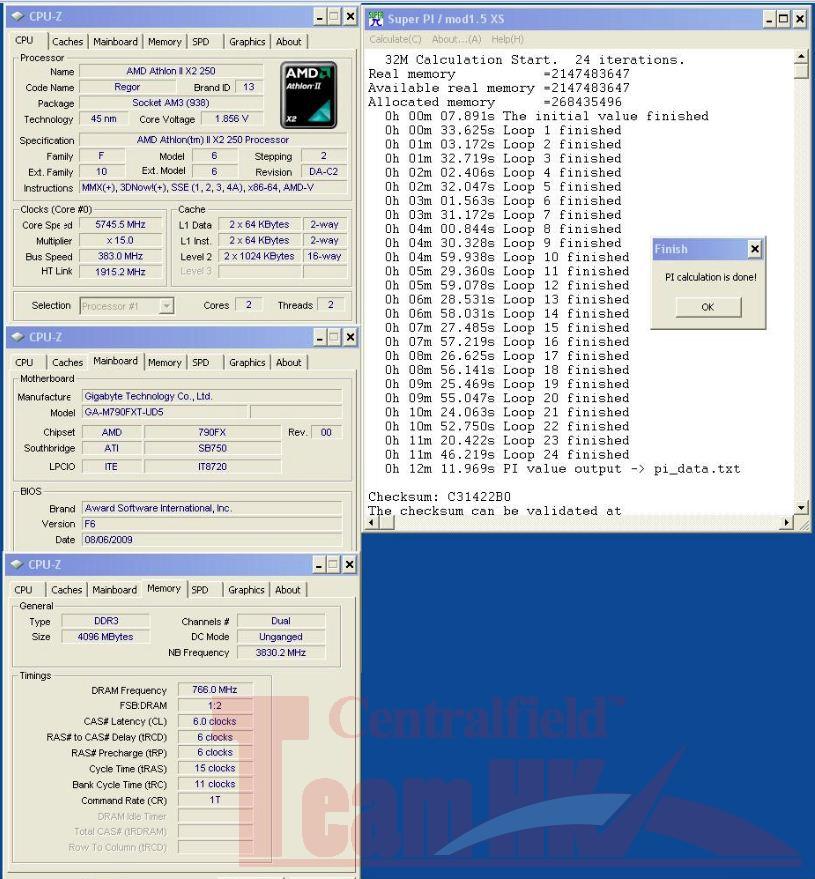Close the Finish dialog with X
815x879 pixels.
pyautogui.click(x=754, y=249)
